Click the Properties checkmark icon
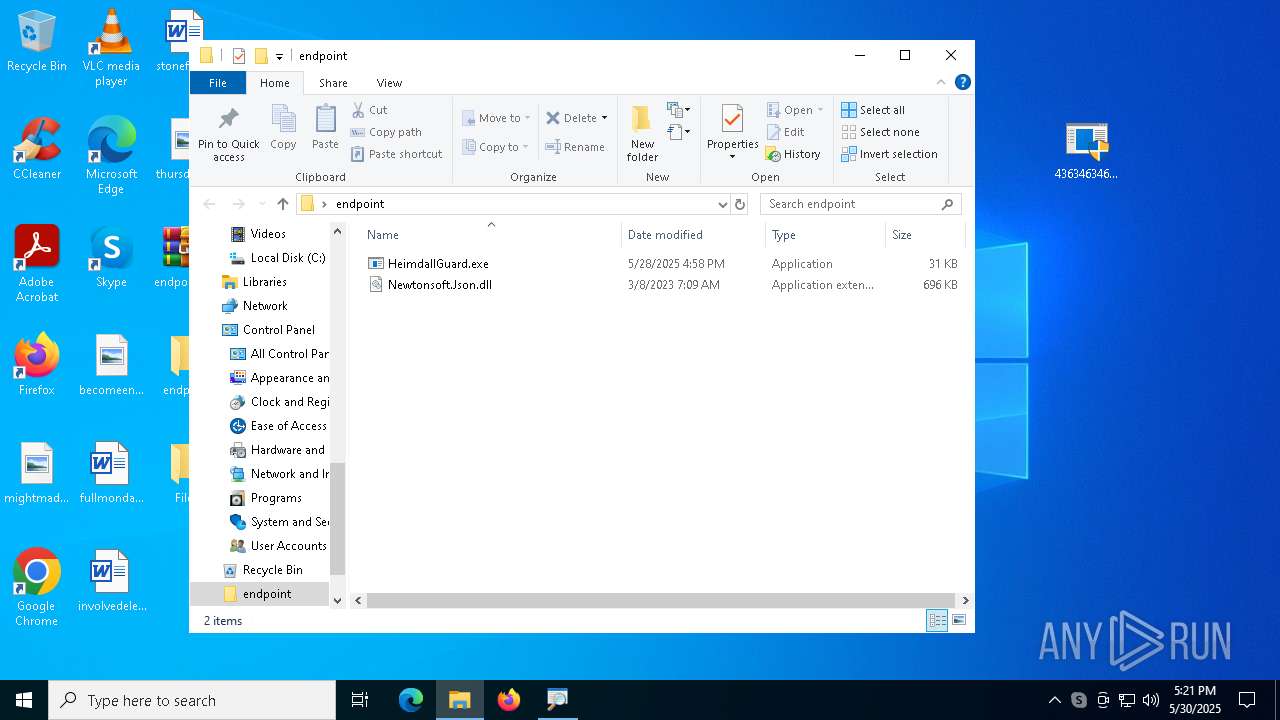1280x720 pixels. tap(732, 119)
